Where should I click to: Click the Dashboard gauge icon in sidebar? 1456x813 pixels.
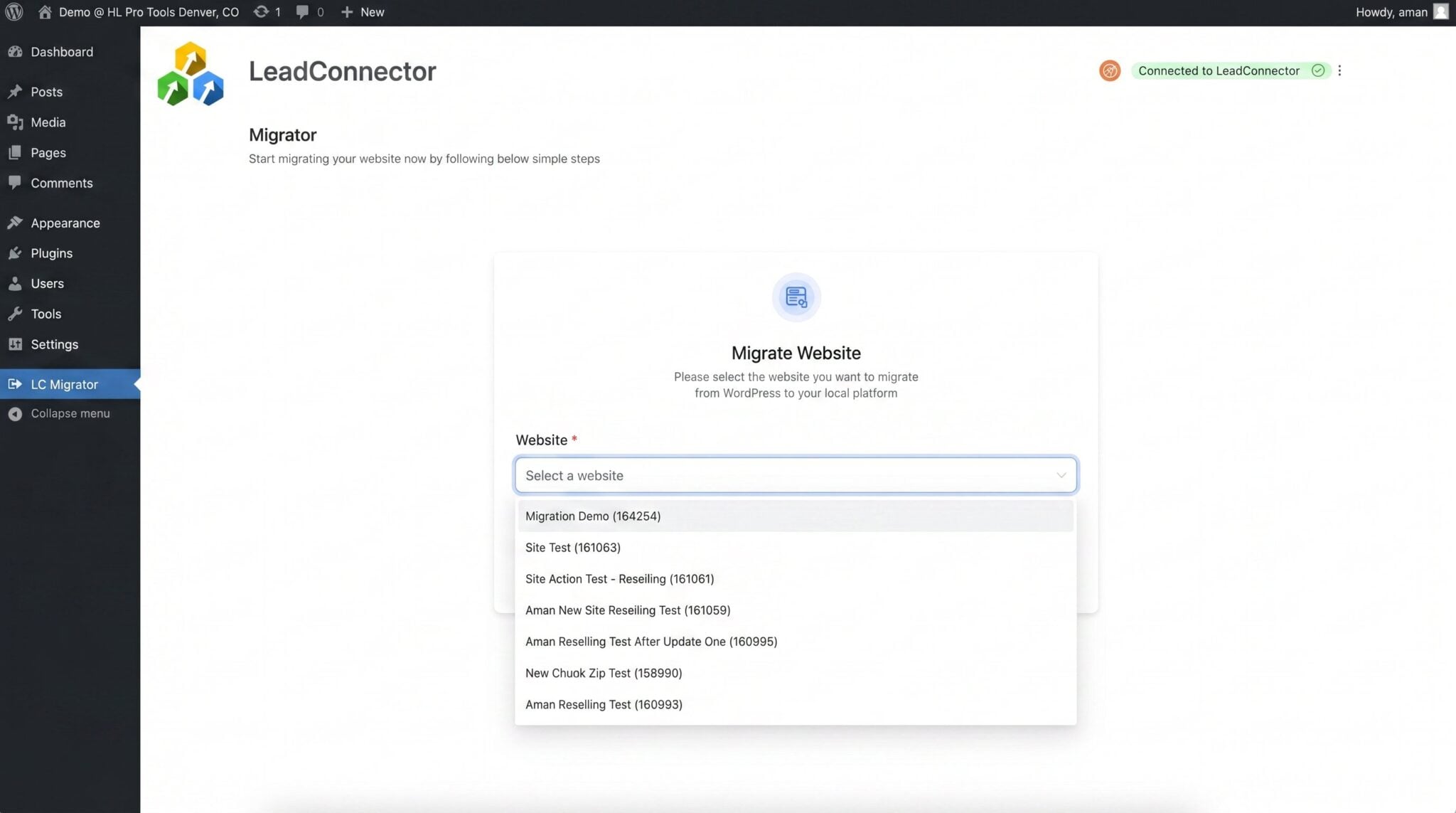[x=15, y=52]
